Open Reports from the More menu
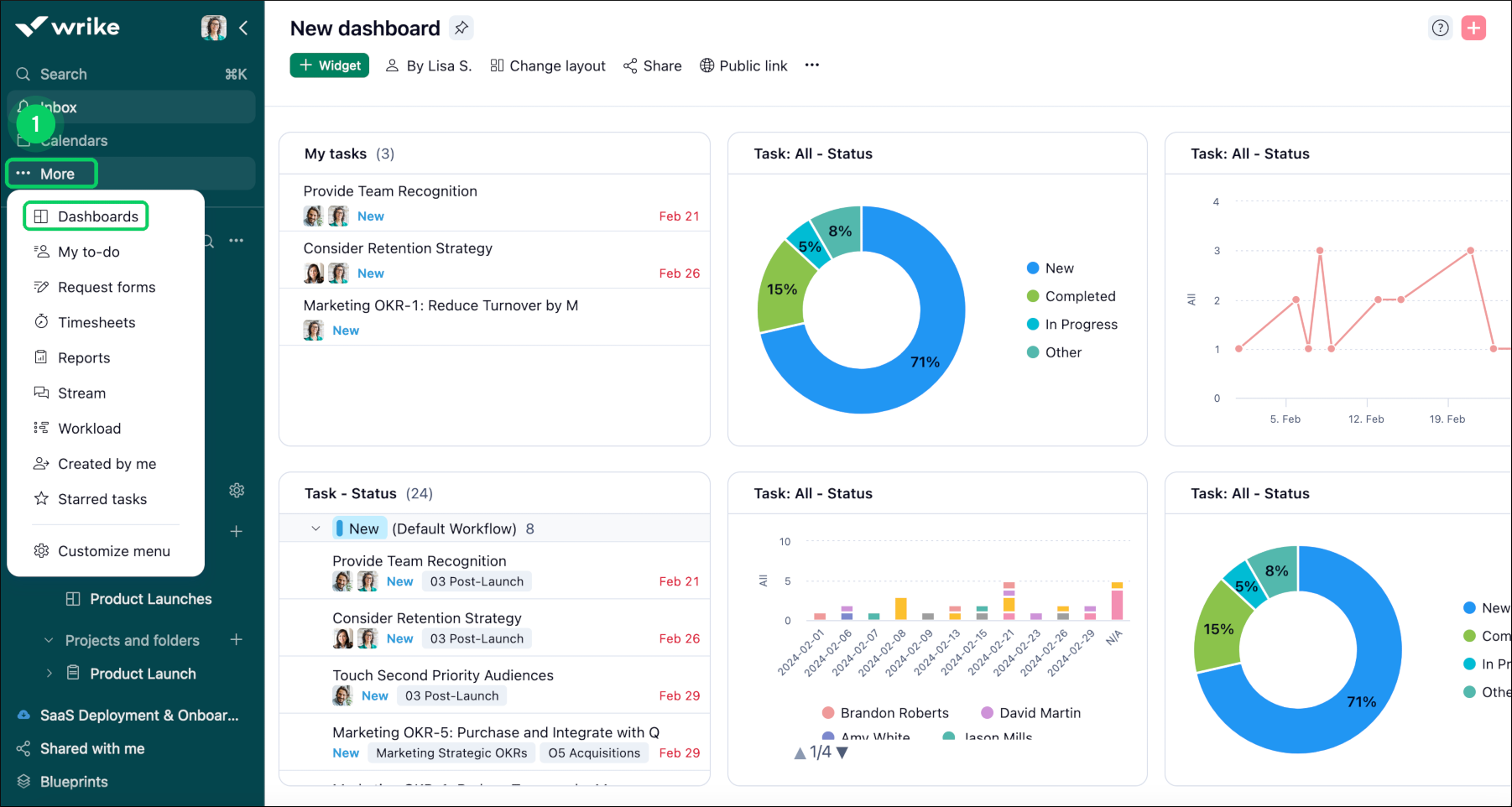 (83, 357)
